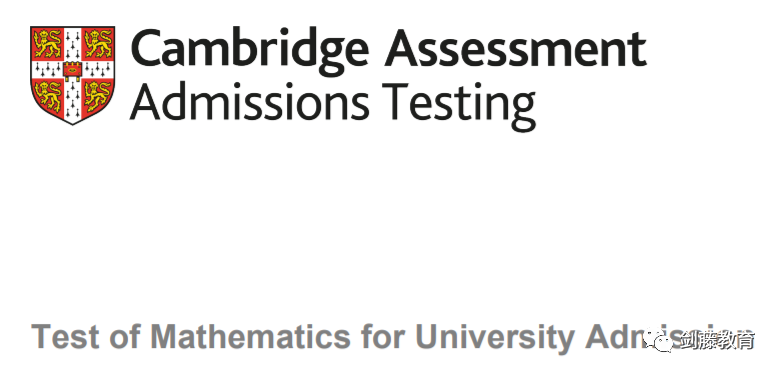This screenshot has width=781, height=375.
Task: Click the word Mathematics in gray heading
Action: pos(251,336)
